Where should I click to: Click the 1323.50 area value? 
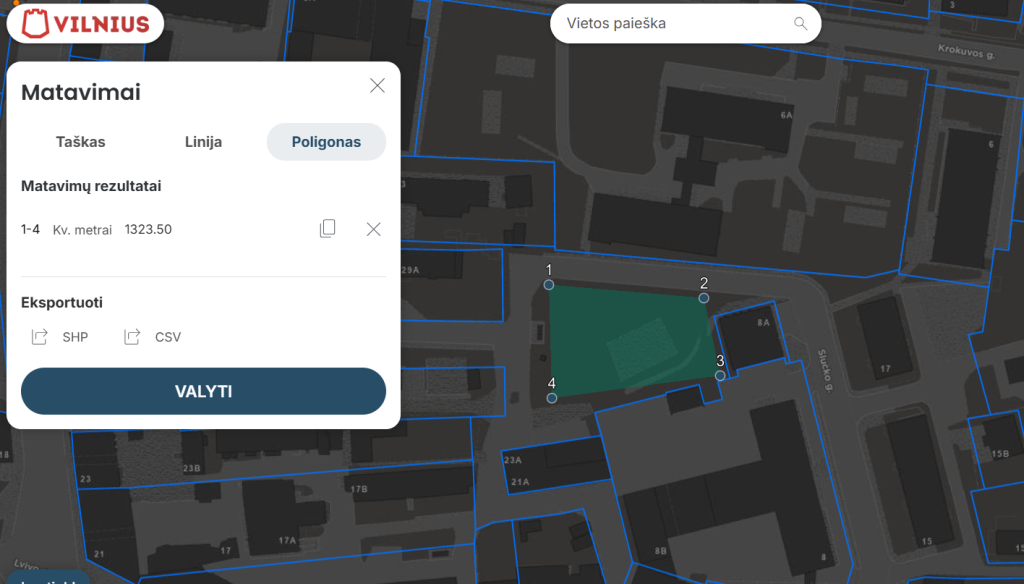(x=148, y=229)
